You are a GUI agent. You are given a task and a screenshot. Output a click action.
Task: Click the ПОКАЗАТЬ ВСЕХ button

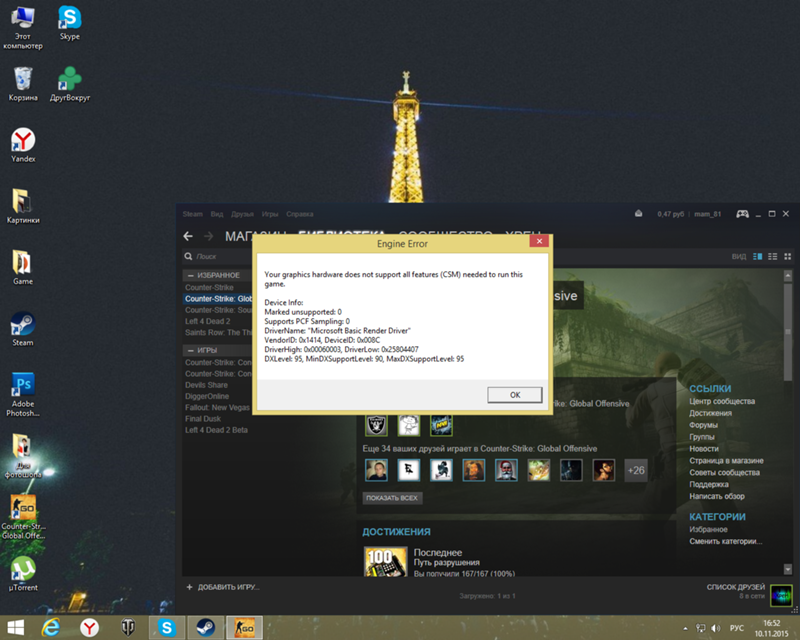(392, 498)
